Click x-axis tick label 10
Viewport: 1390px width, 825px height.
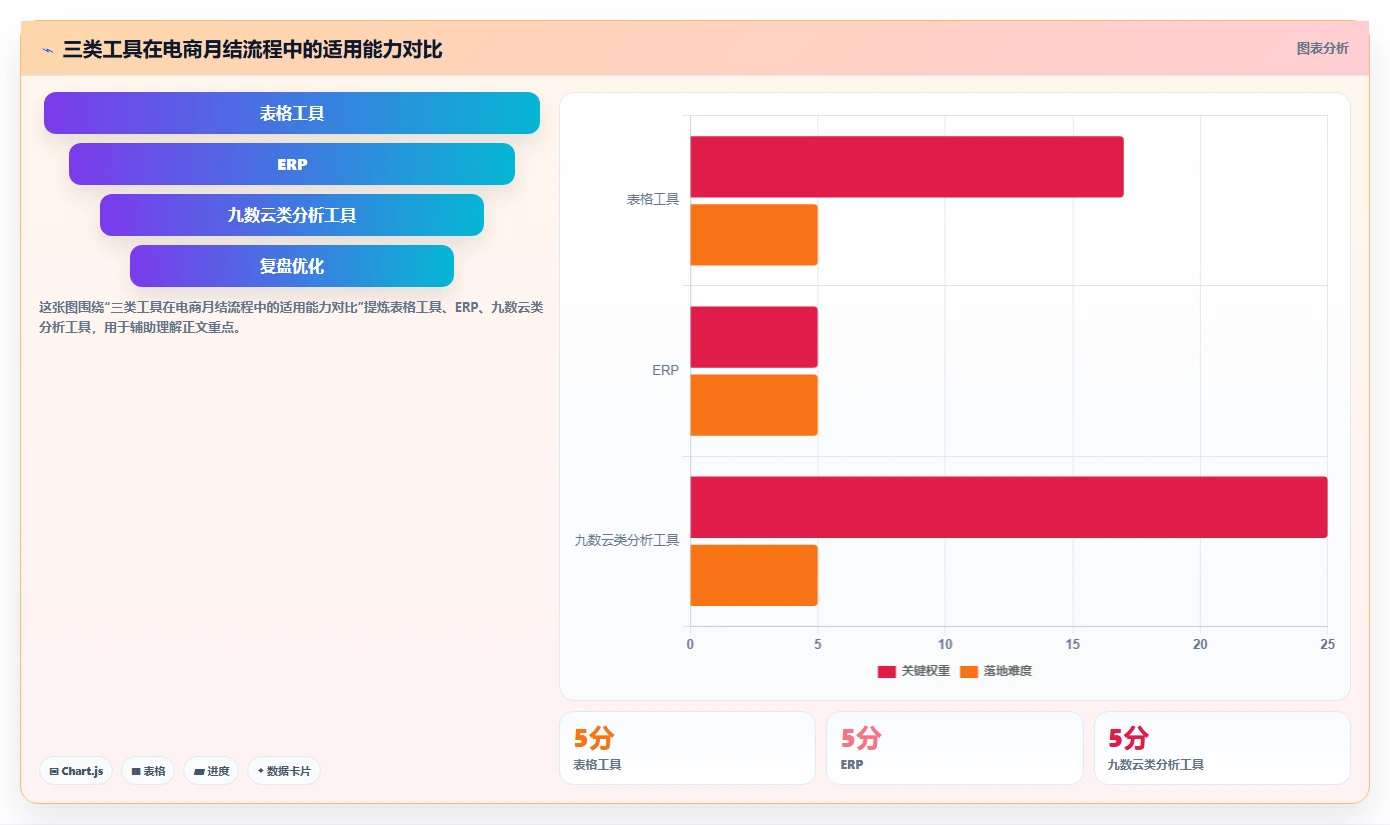[x=945, y=645]
